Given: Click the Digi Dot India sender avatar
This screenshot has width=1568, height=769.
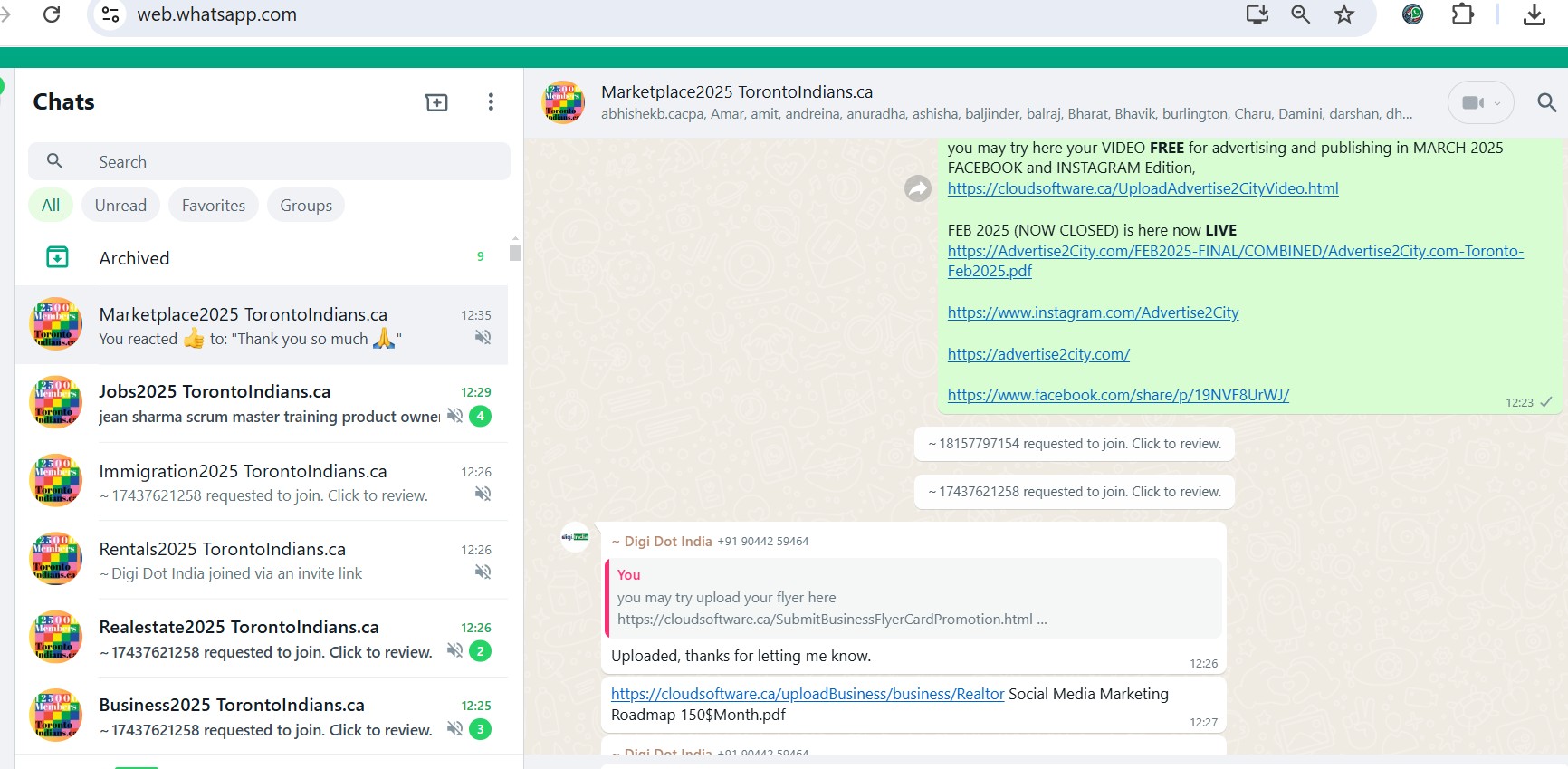Looking at the screenshot, I should click(x=575, y=537).
